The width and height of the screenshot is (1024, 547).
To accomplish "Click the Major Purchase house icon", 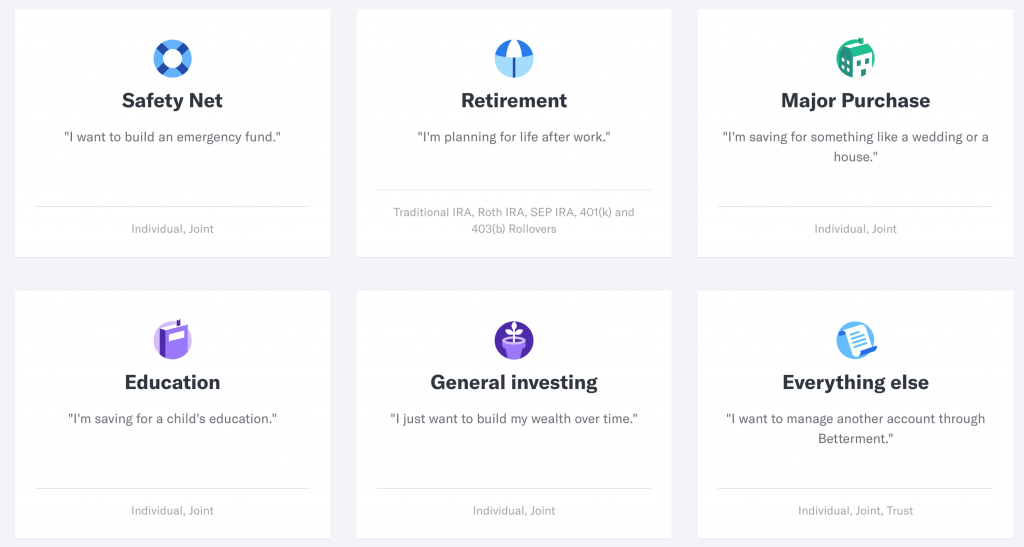I will (856, 58).
